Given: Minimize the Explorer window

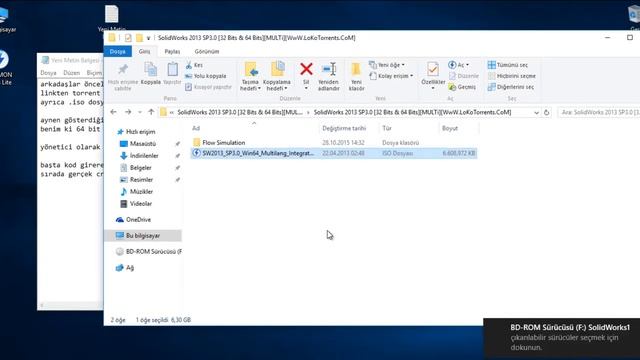Looking at the screenshot, I should [607, 38].
